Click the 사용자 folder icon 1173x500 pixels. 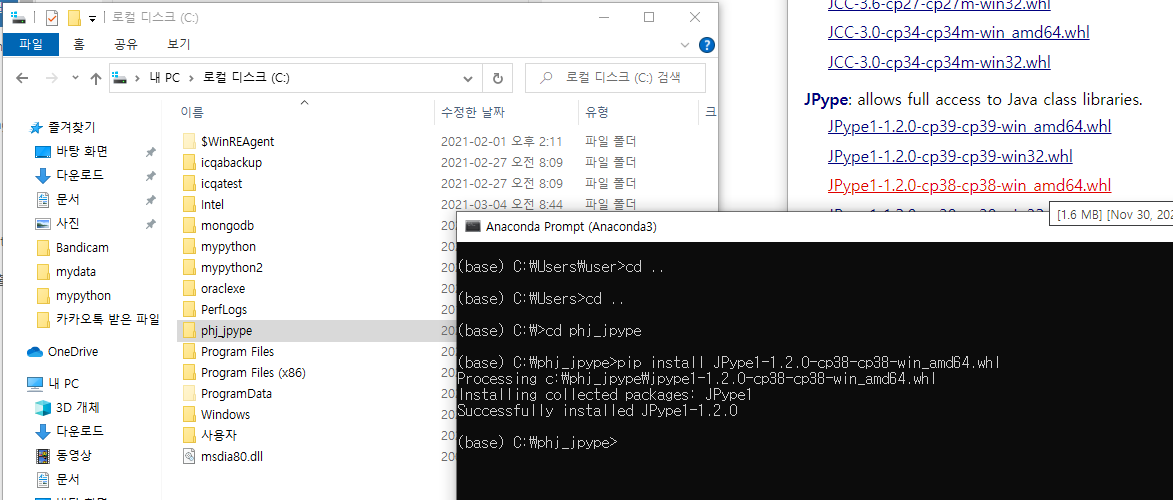(x=189, y=435)
